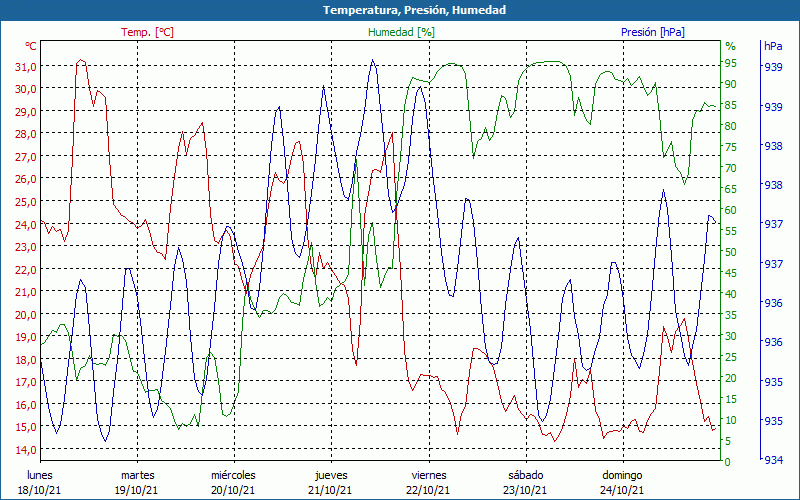Select the '22,0' temperature axis label
This screenshot has height=500, width=800.
[26, 269]
